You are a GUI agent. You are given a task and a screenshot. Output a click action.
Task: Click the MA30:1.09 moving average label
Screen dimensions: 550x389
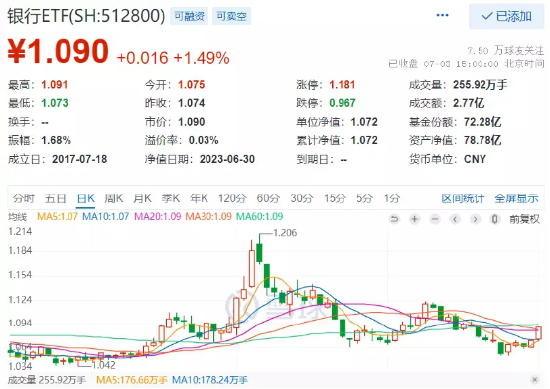[x=209, y=216]
